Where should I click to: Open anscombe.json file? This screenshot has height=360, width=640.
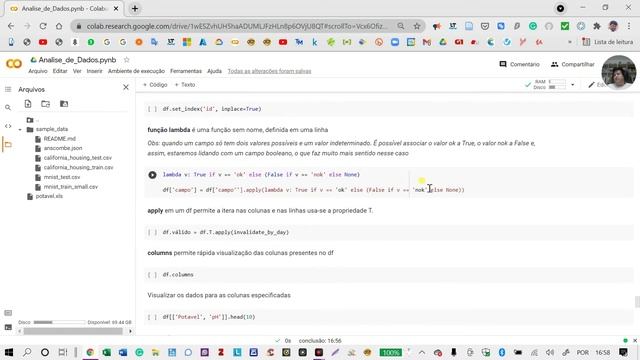[63, 148]
